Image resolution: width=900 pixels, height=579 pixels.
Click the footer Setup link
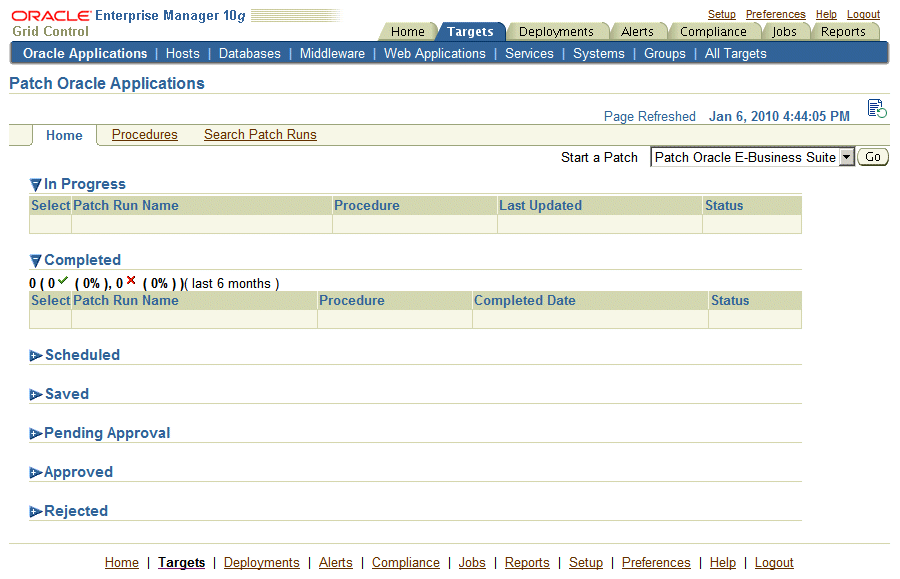[x=586, y=562]
